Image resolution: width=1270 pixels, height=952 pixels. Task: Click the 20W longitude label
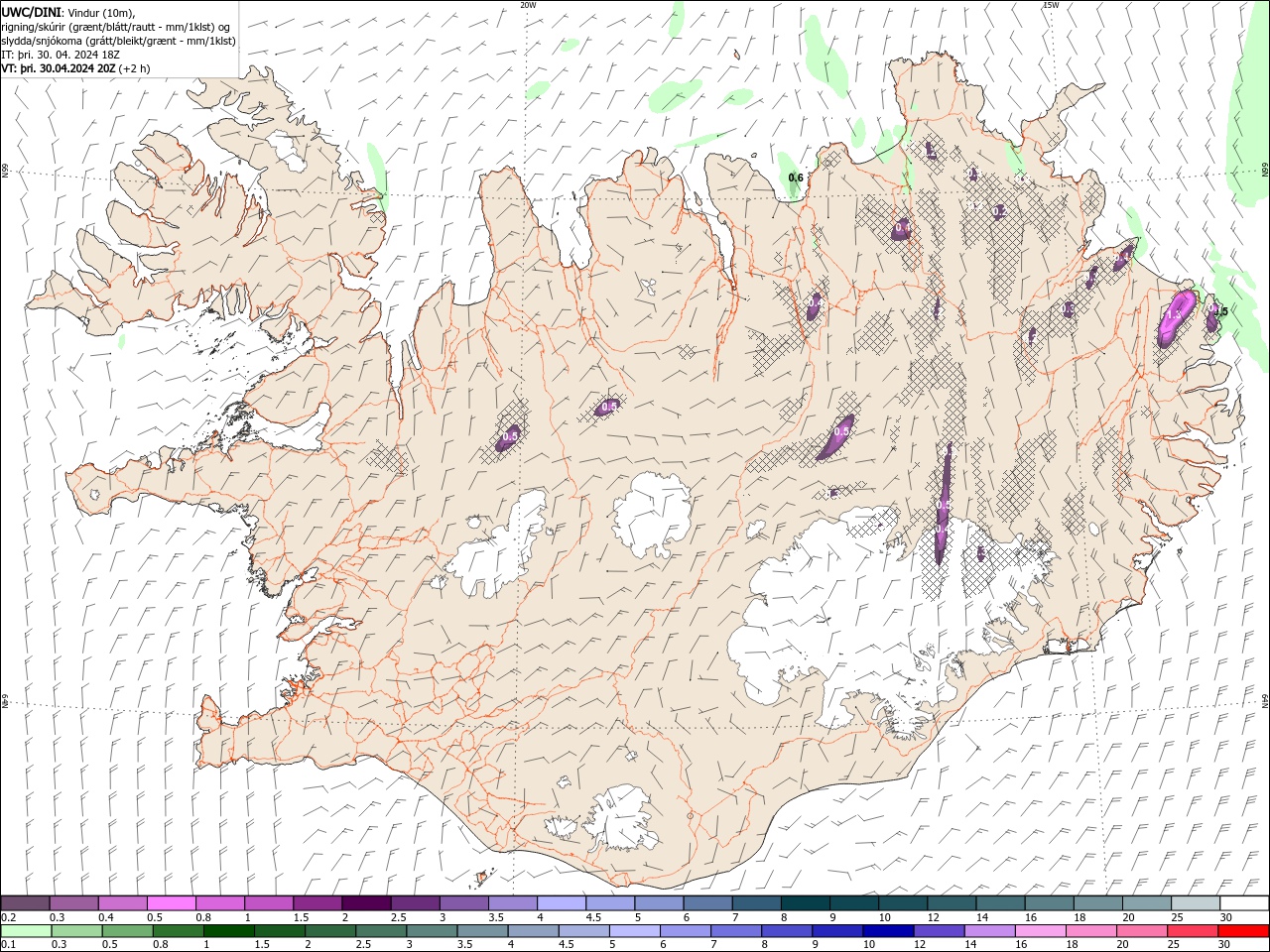tap(528, 5)
